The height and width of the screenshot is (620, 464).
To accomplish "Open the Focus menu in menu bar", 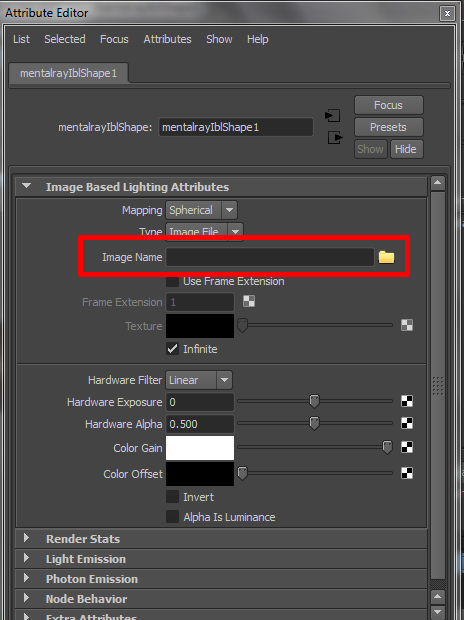I will (114, 39).
